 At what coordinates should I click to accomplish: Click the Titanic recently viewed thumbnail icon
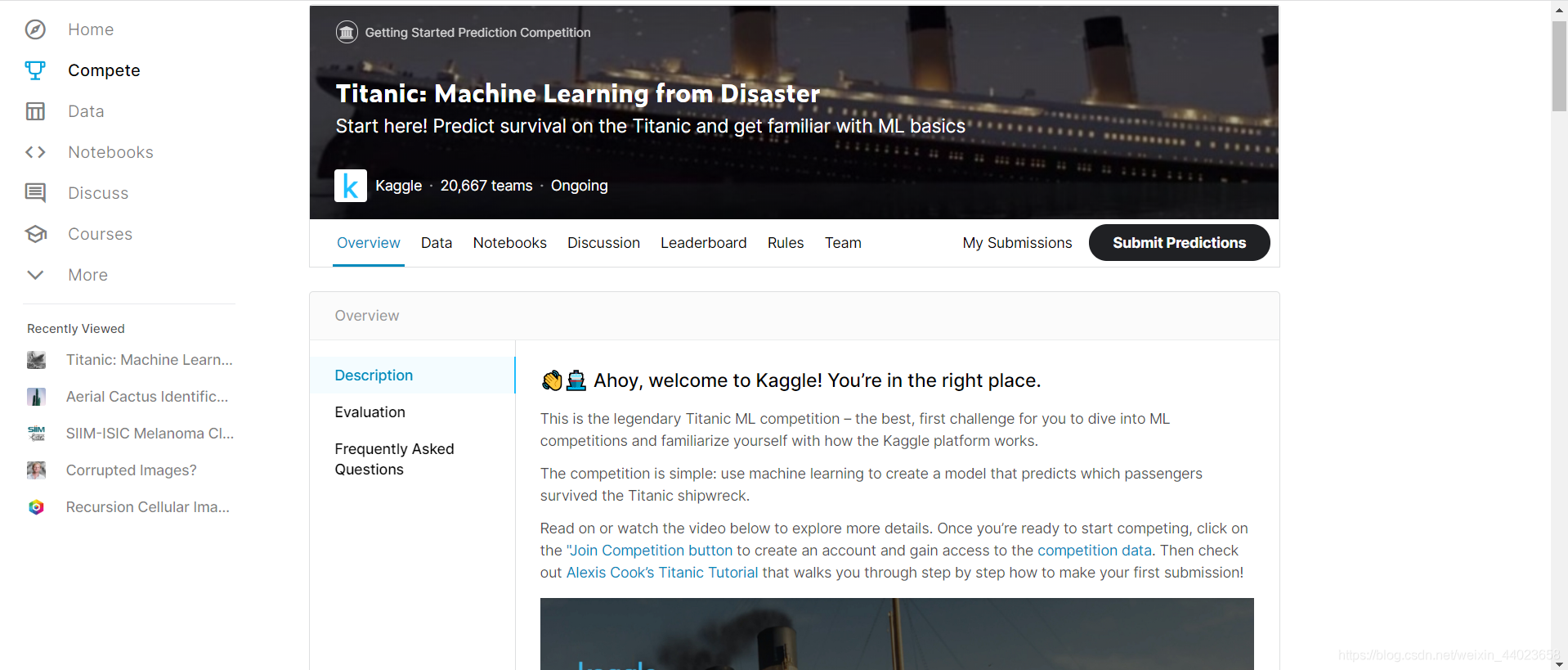point(36,360)
